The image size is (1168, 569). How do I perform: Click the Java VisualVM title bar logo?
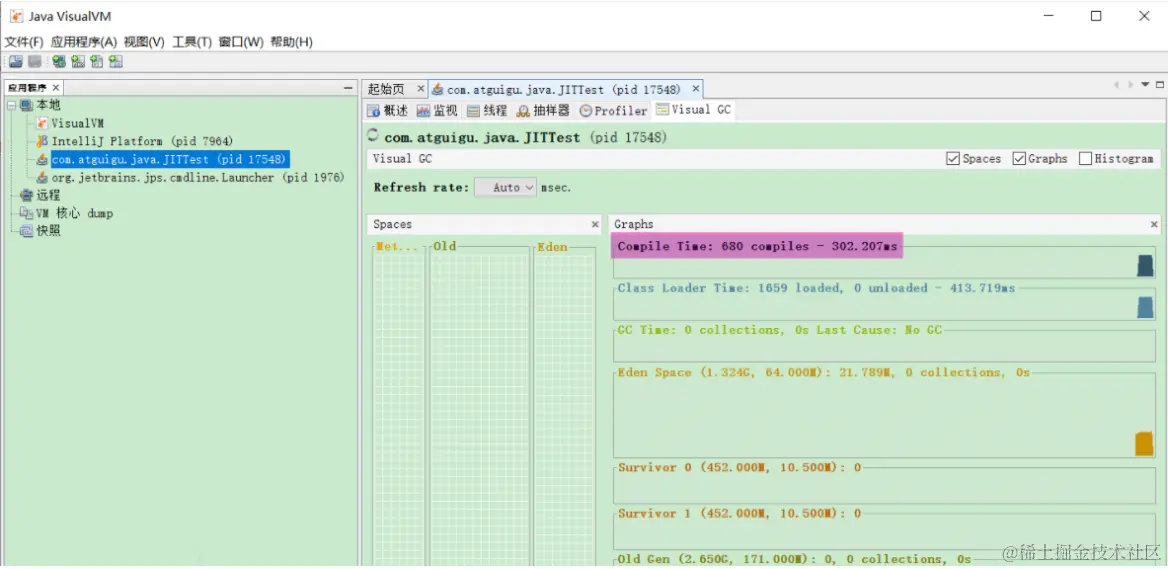click(x=16, y=16)
